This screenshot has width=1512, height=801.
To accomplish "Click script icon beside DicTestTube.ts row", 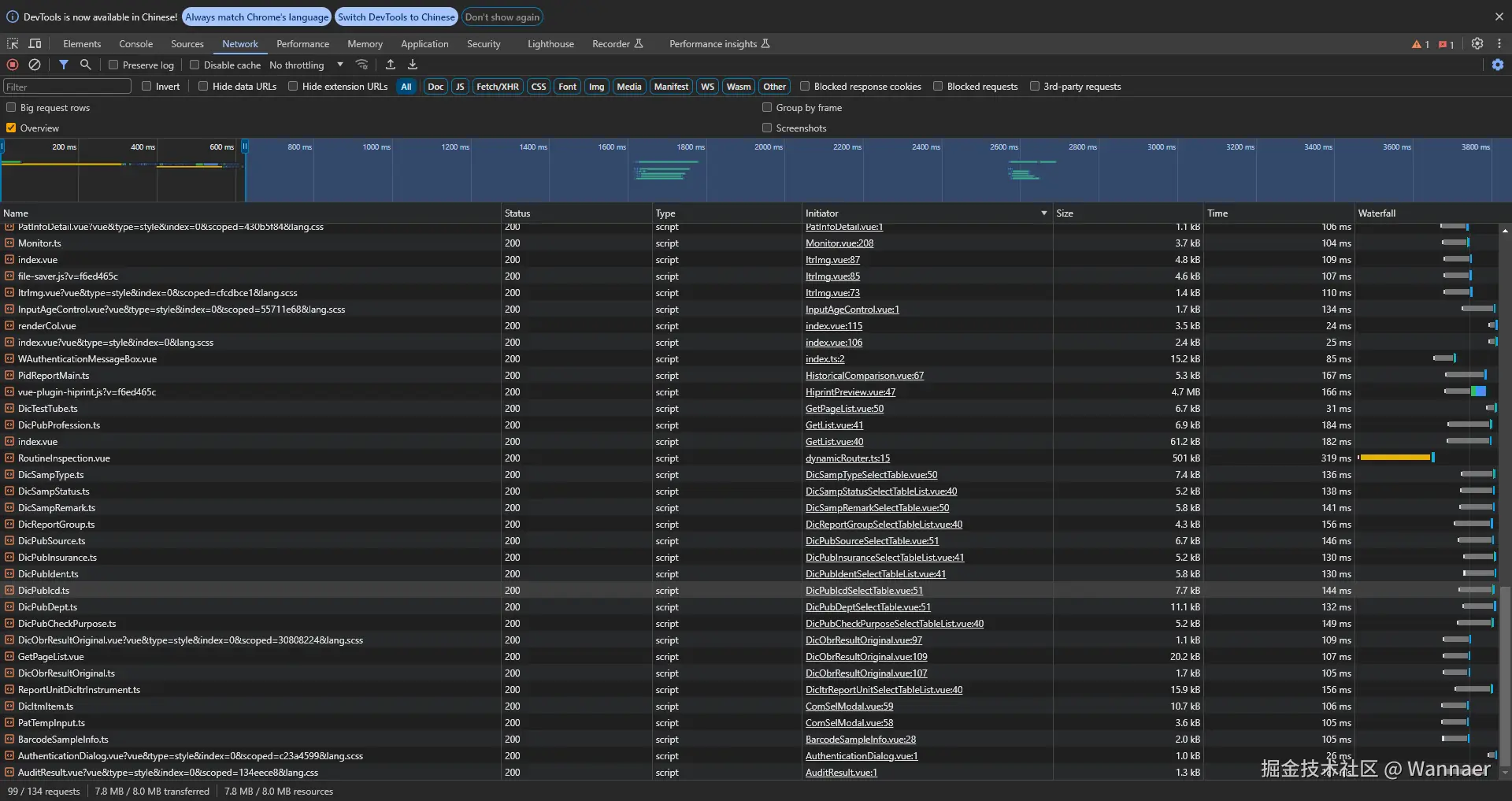I will pyautogui.click(x=9, y=409).
